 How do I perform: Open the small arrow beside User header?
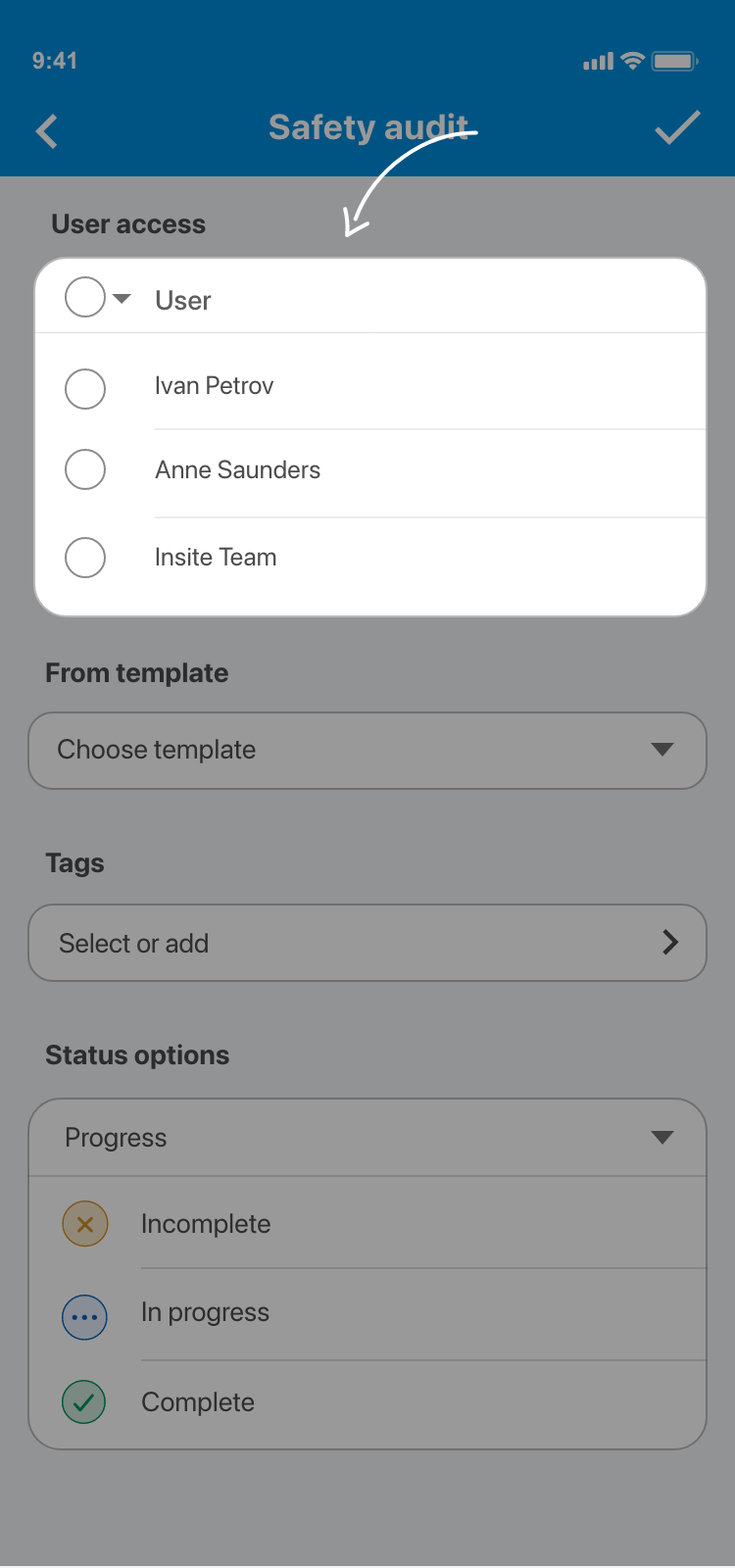(x=122, y=298)
